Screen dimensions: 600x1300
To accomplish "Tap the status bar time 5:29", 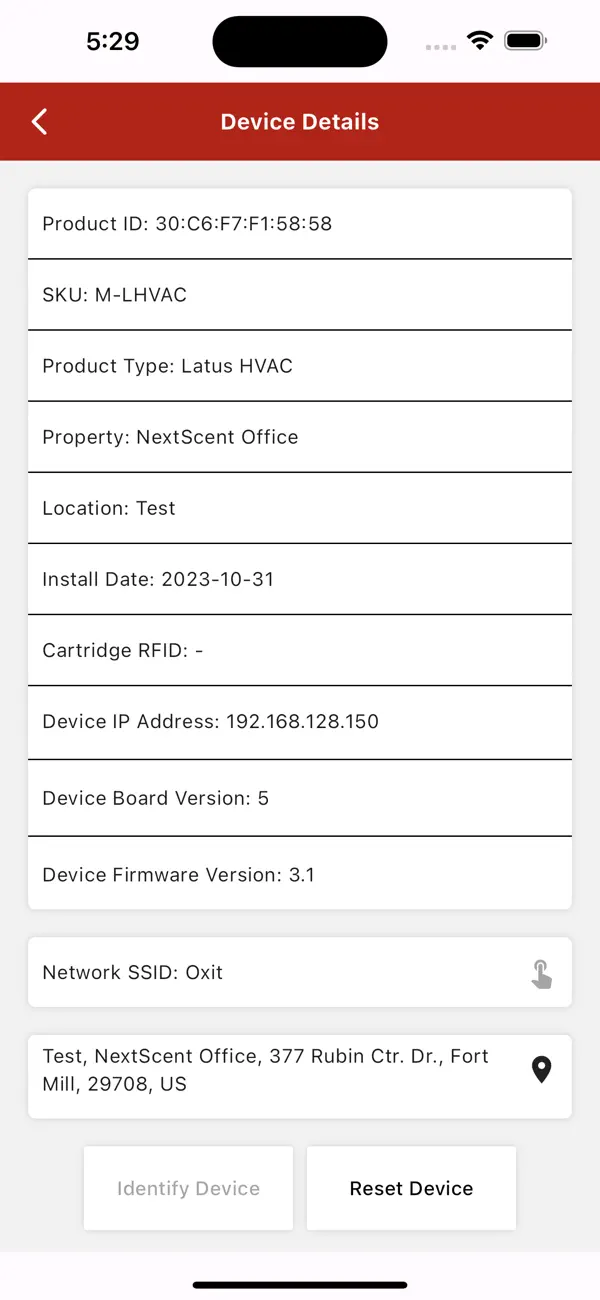I will [113, 41].
